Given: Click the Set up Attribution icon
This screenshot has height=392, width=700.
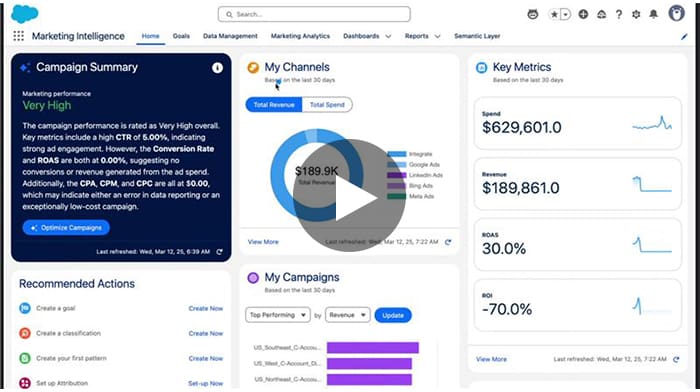Looking at the screenshot, I should click(x=25, y=383).
